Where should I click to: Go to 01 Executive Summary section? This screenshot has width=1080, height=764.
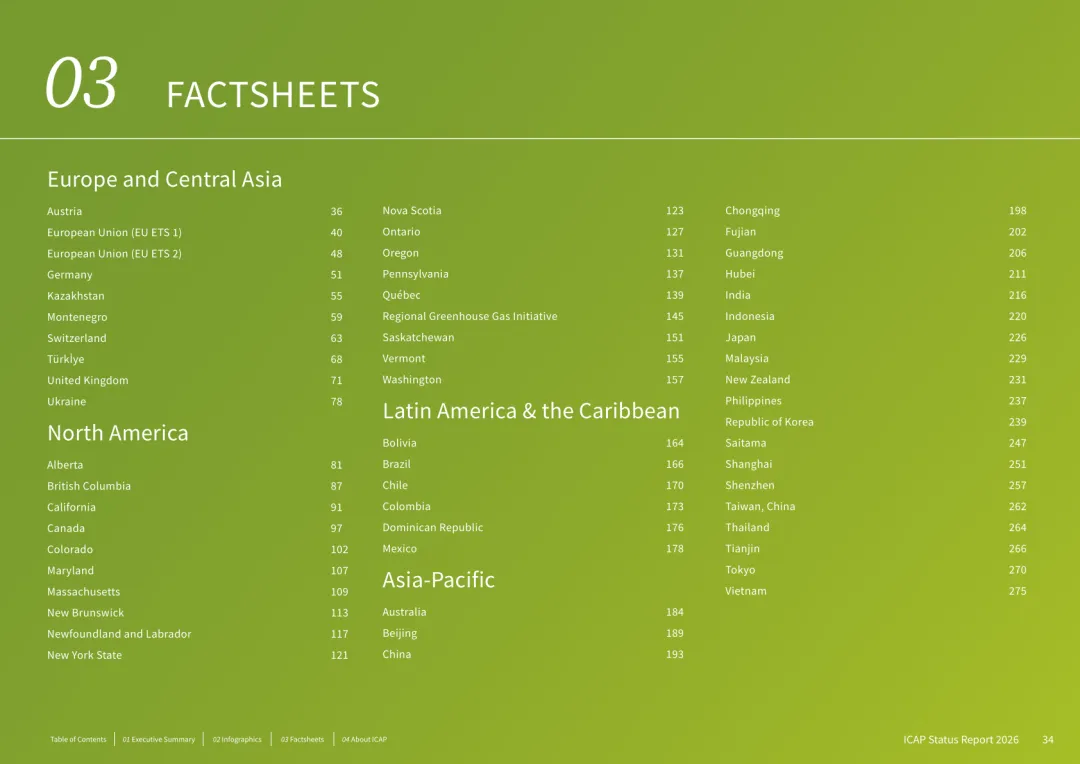(x=158, y=739)
